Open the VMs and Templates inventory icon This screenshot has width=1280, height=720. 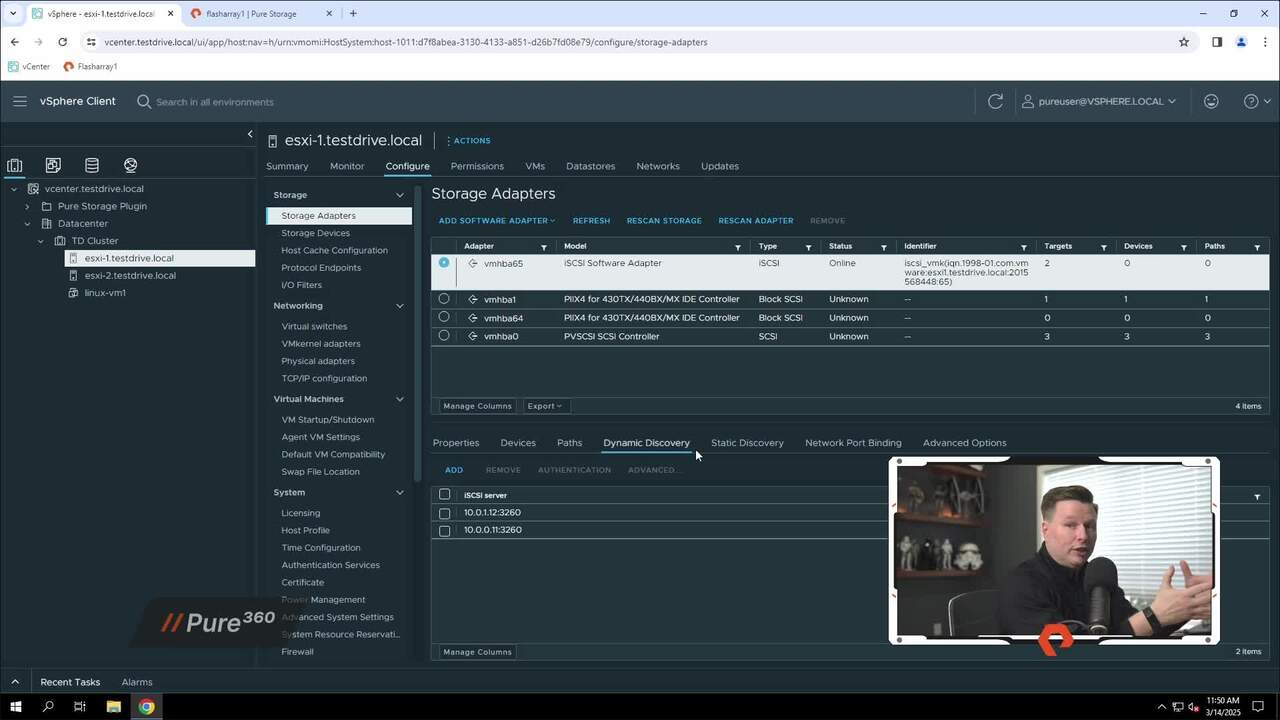click(x=53, y=165)
